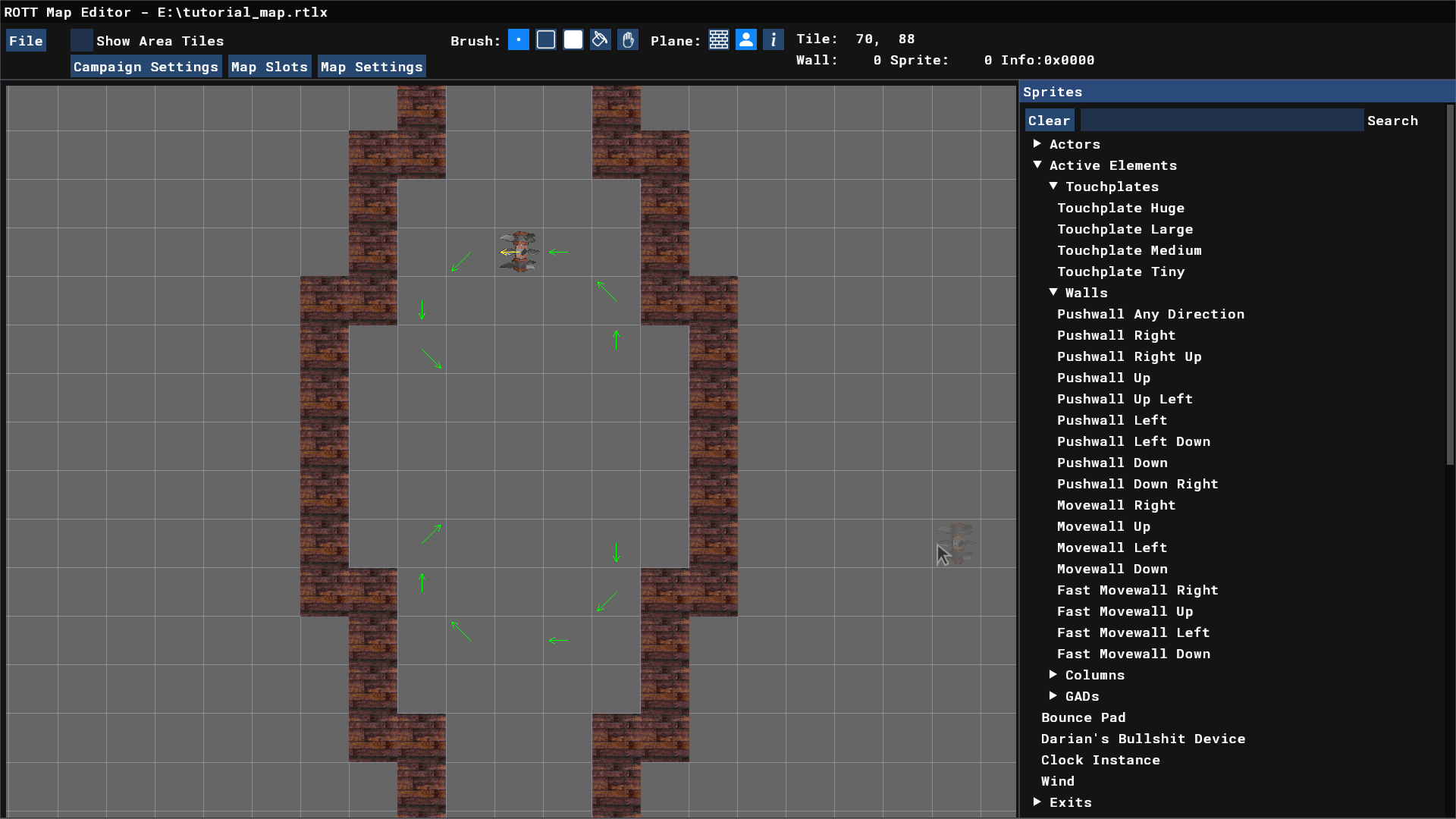The width and height of the screenshot is (1456, 819).
Task: Select Pushwall Any Direction sprite
Action: 1150,314
